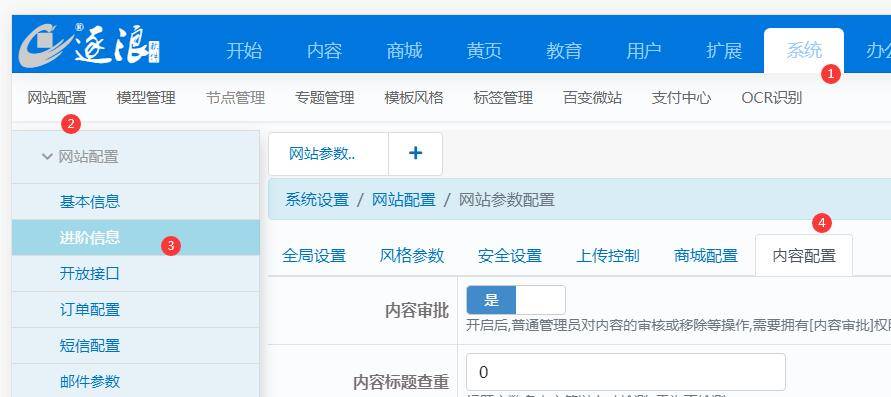The height and width of the screenshot is (397, 891).
Task: Switch to 全局设置 tab
Action: pyautogui.click(x=314, y=256)
